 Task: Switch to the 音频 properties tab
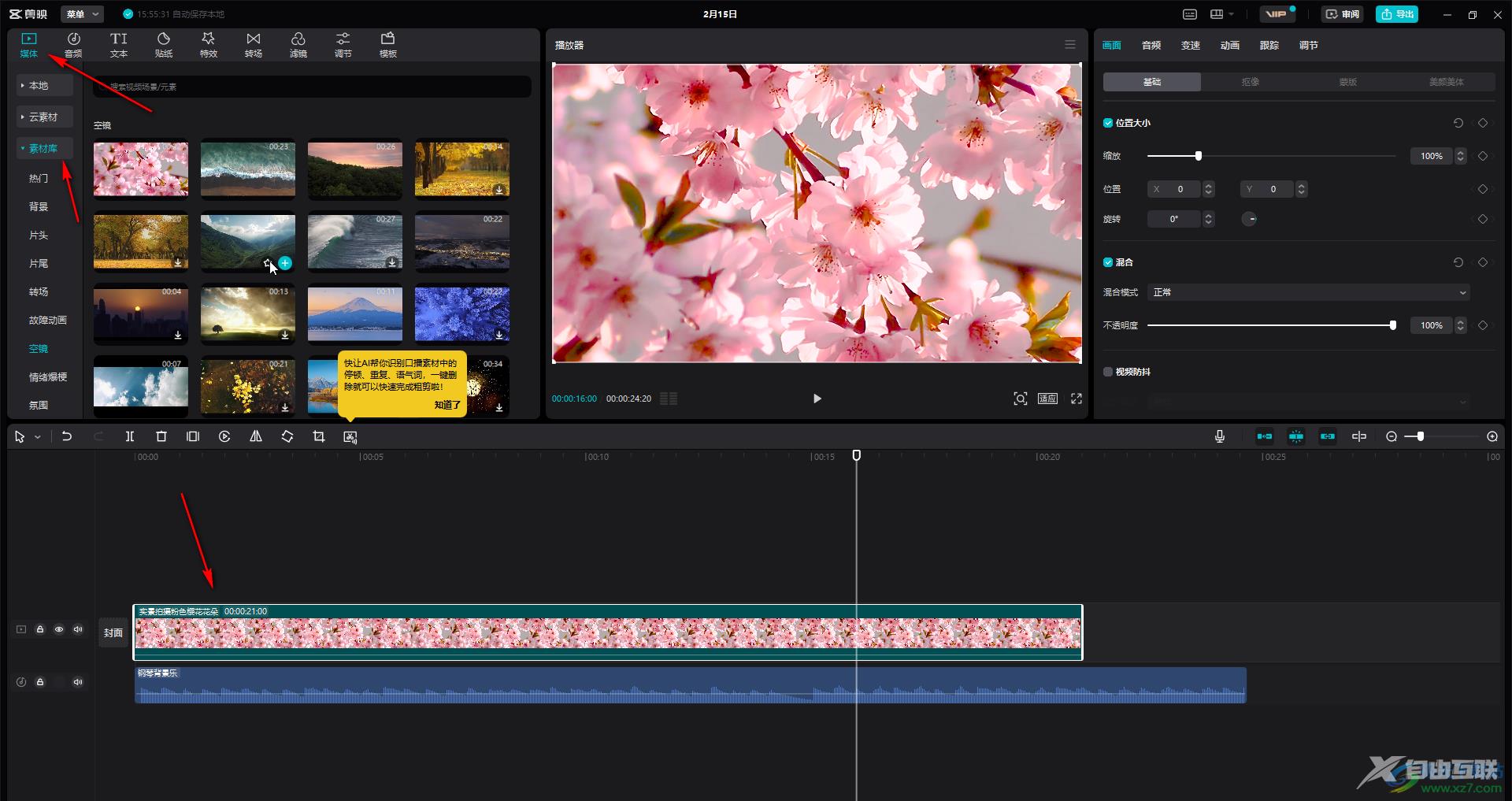(x=1151, y=46)
